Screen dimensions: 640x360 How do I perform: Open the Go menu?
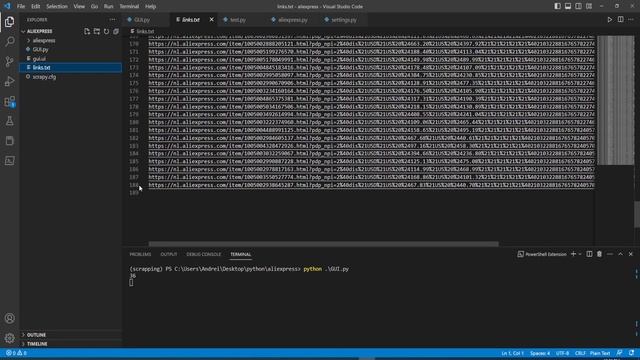pos(94,7)
